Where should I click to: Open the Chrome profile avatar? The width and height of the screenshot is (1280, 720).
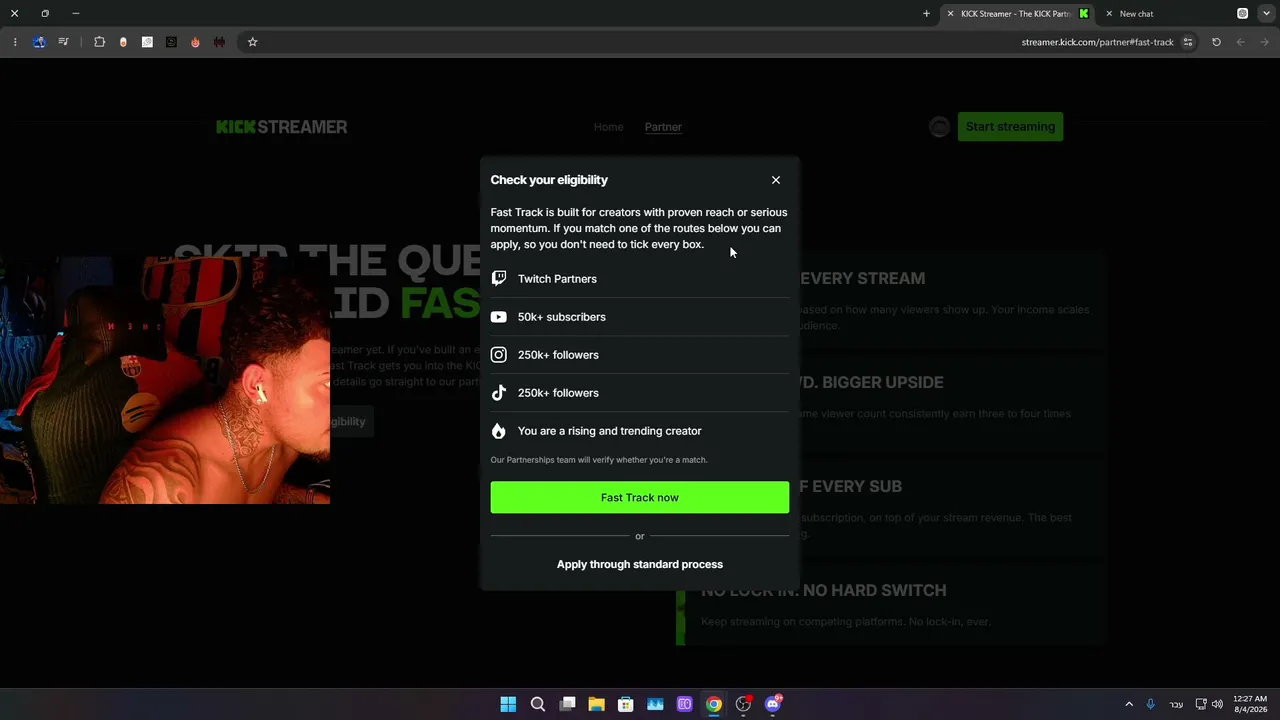pos(39,42)
